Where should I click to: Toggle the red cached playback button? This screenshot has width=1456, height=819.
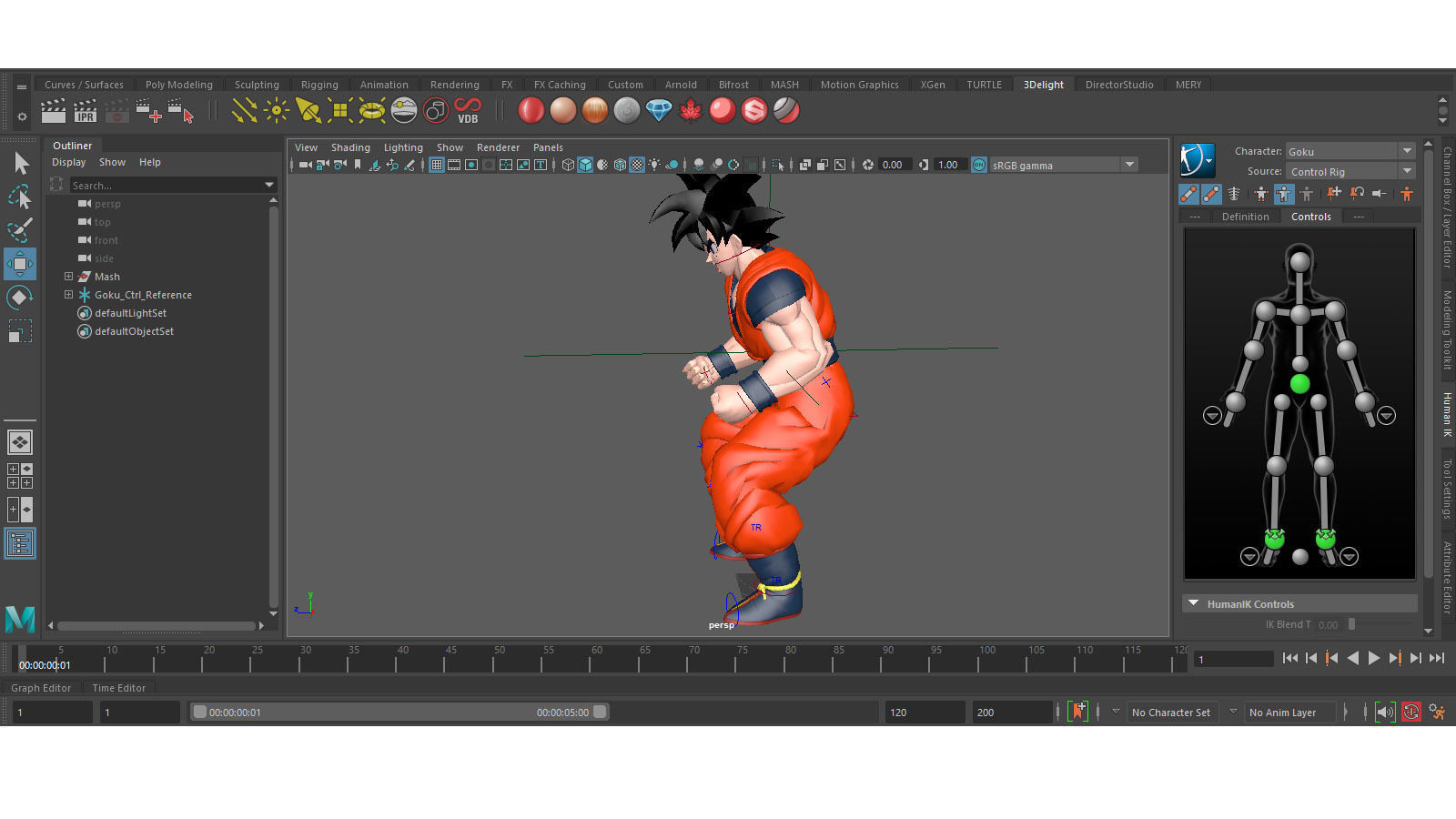pyautogui.click(x=1410, y=712)
